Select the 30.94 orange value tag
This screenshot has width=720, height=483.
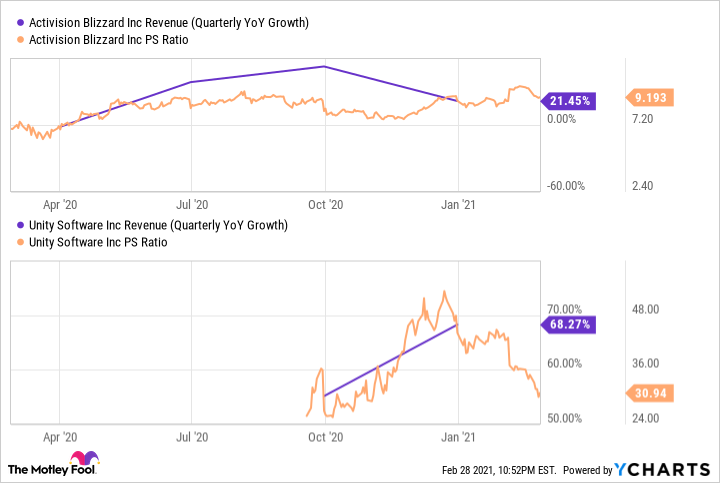652,393
